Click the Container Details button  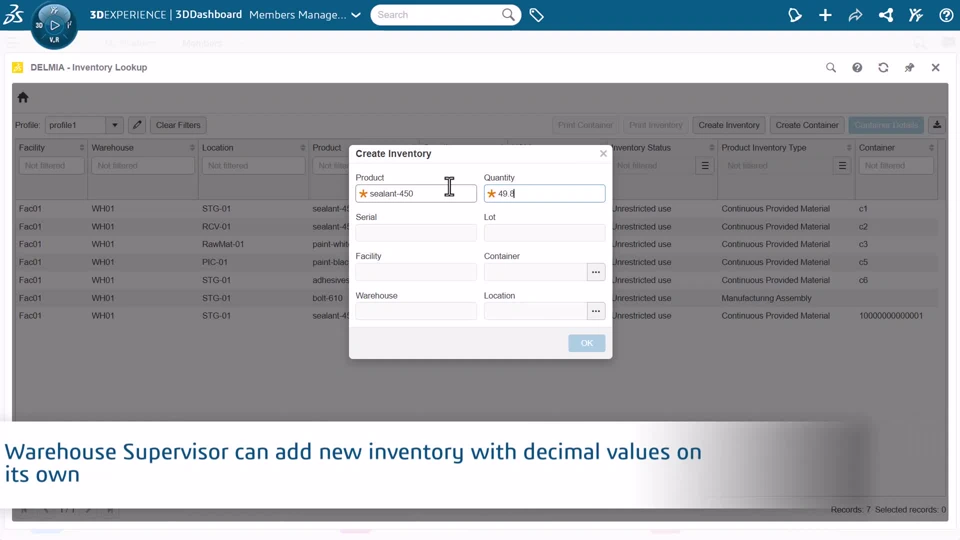pos(886,125)
